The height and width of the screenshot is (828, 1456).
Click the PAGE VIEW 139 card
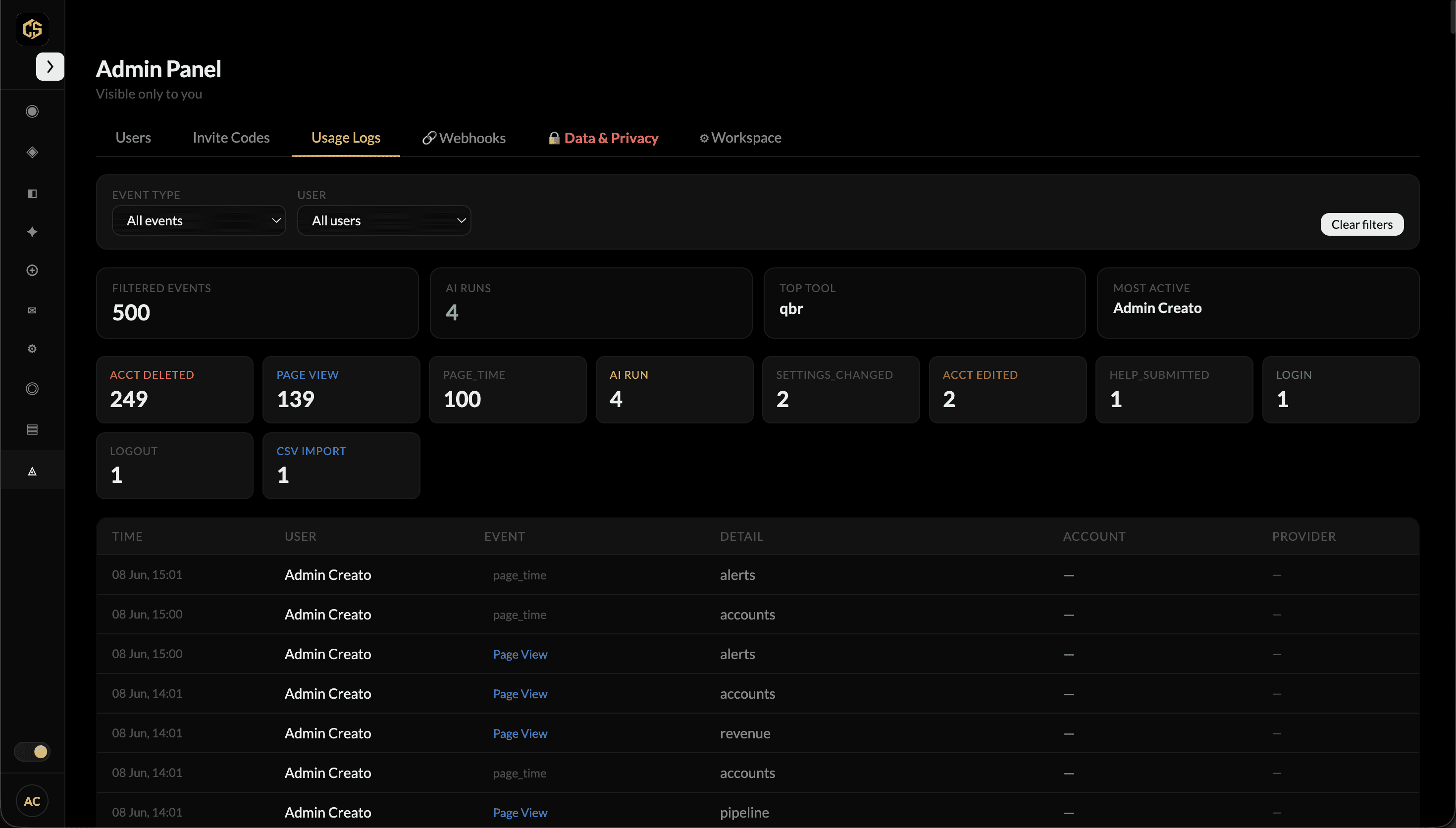[x=341, y=390]
